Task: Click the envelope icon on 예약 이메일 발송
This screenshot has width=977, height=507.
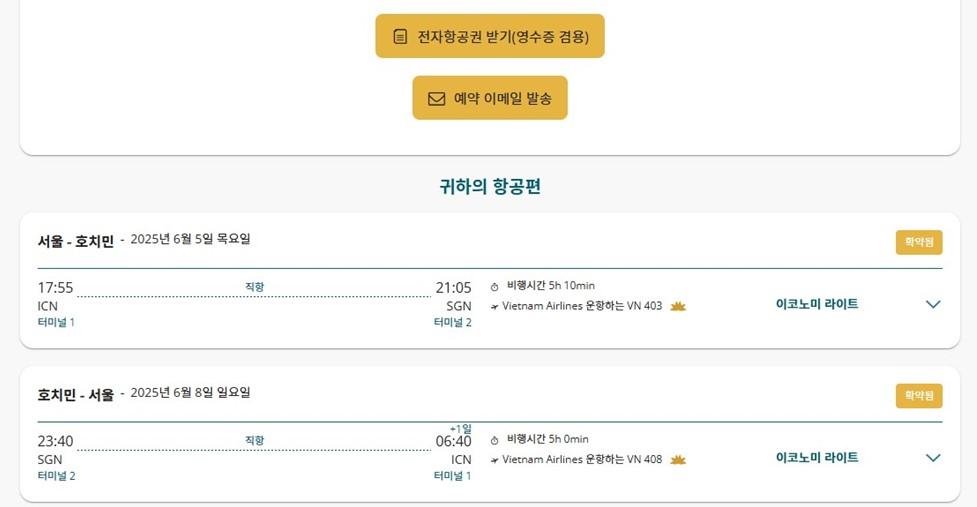Action: [x=436, y=99]
